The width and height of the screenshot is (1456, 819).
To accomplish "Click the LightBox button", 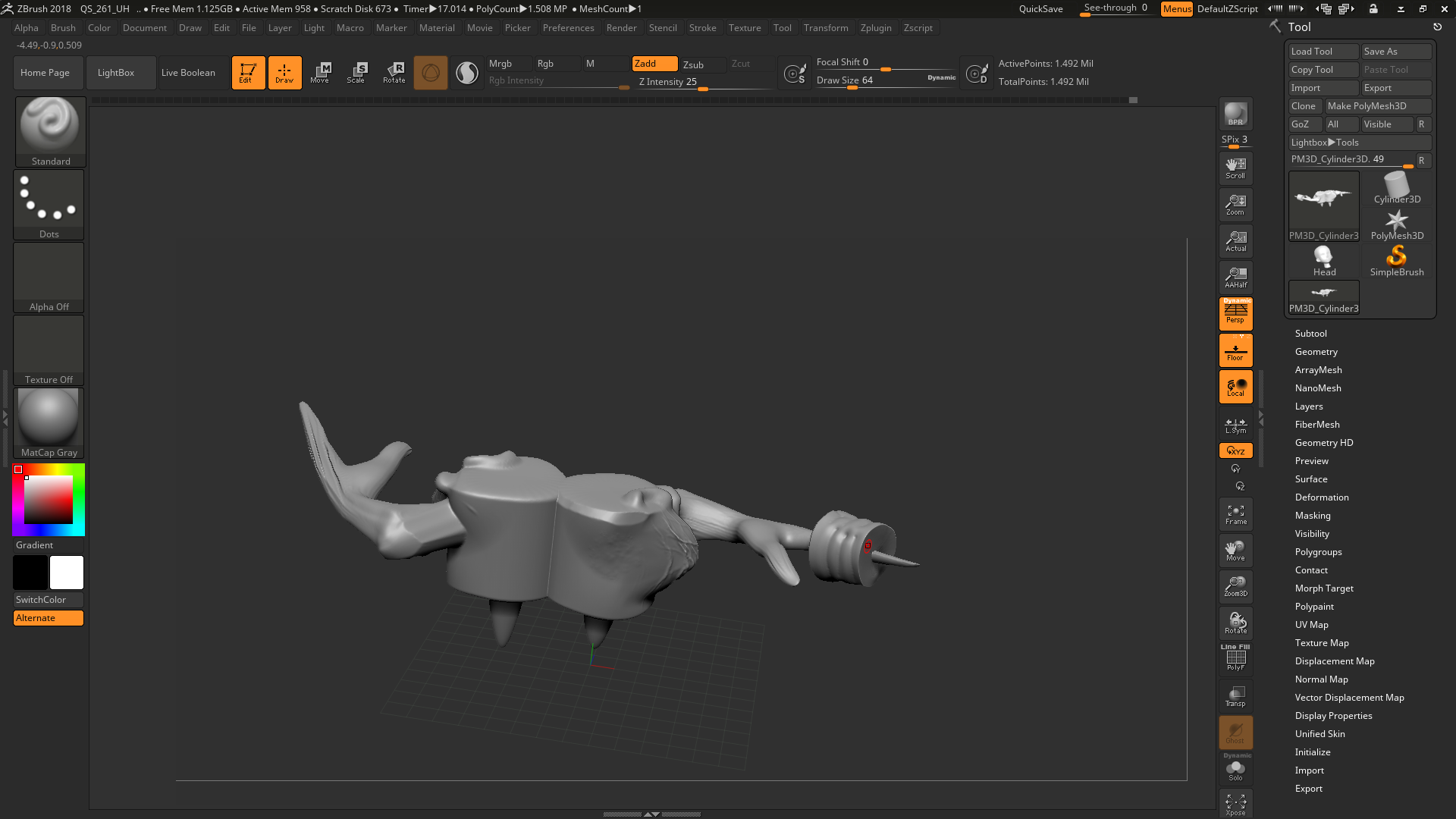I will 116,73.
